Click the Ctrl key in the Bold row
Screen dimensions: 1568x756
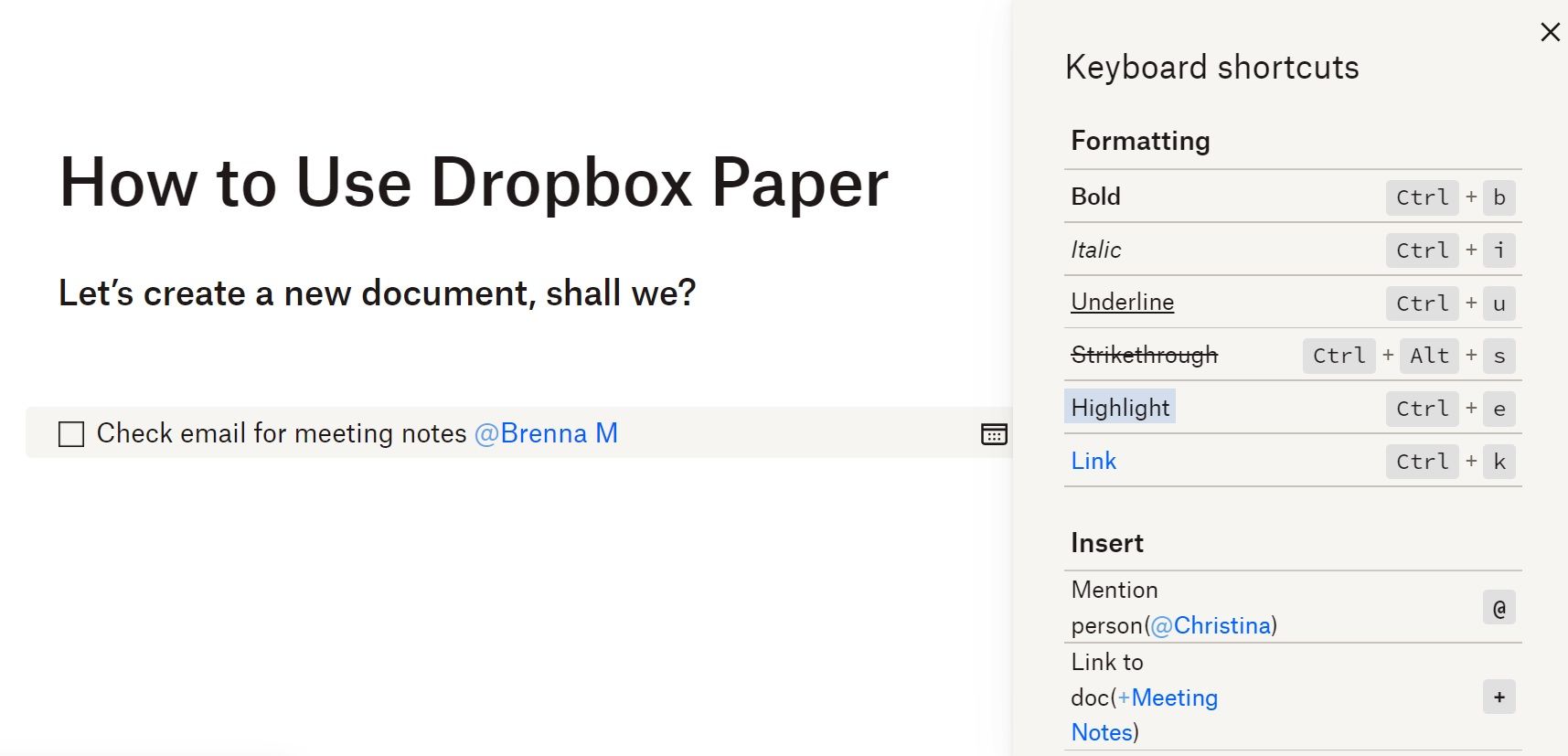pos(1422,197)
